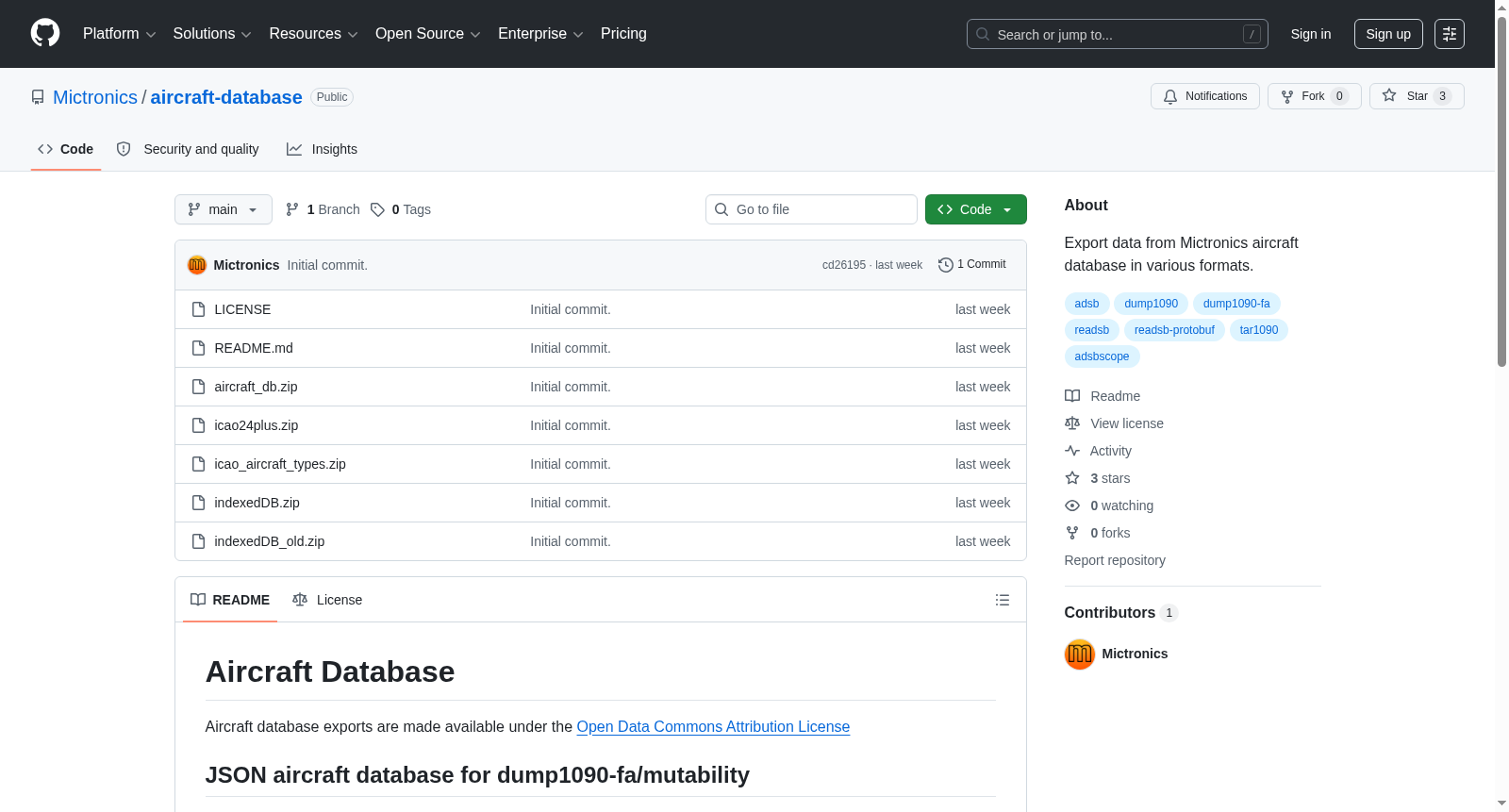Click the file icon beside README.md

[198, 348]
